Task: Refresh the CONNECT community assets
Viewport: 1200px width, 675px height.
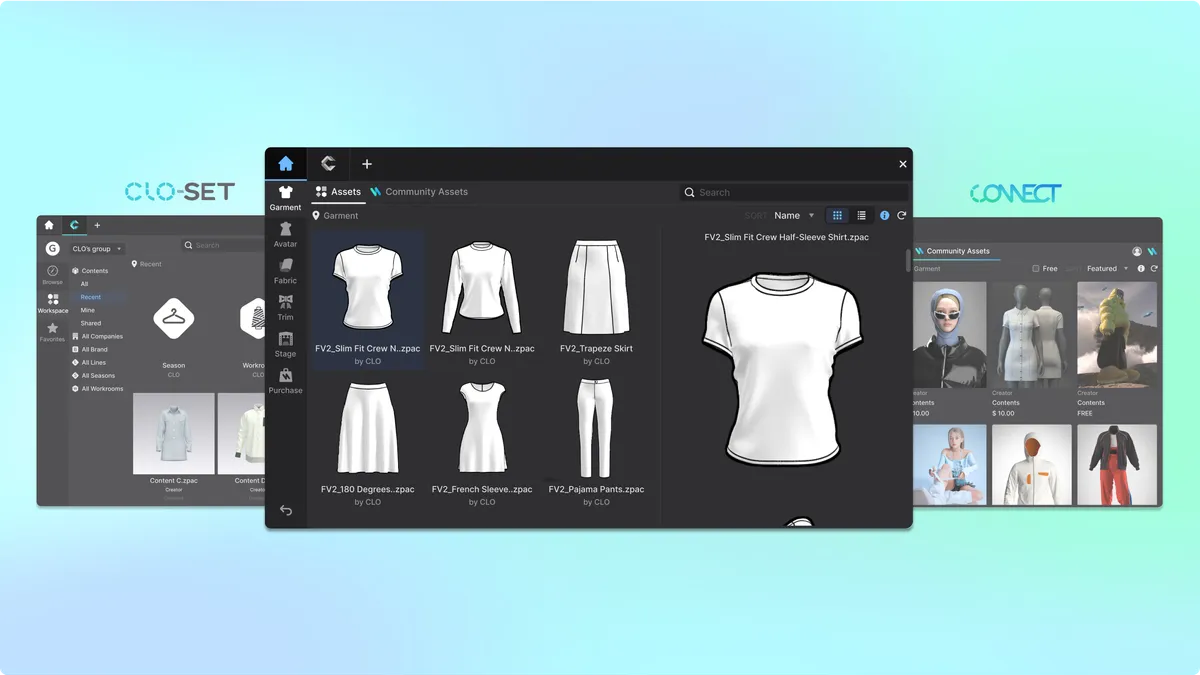Action: point(1154,269)
